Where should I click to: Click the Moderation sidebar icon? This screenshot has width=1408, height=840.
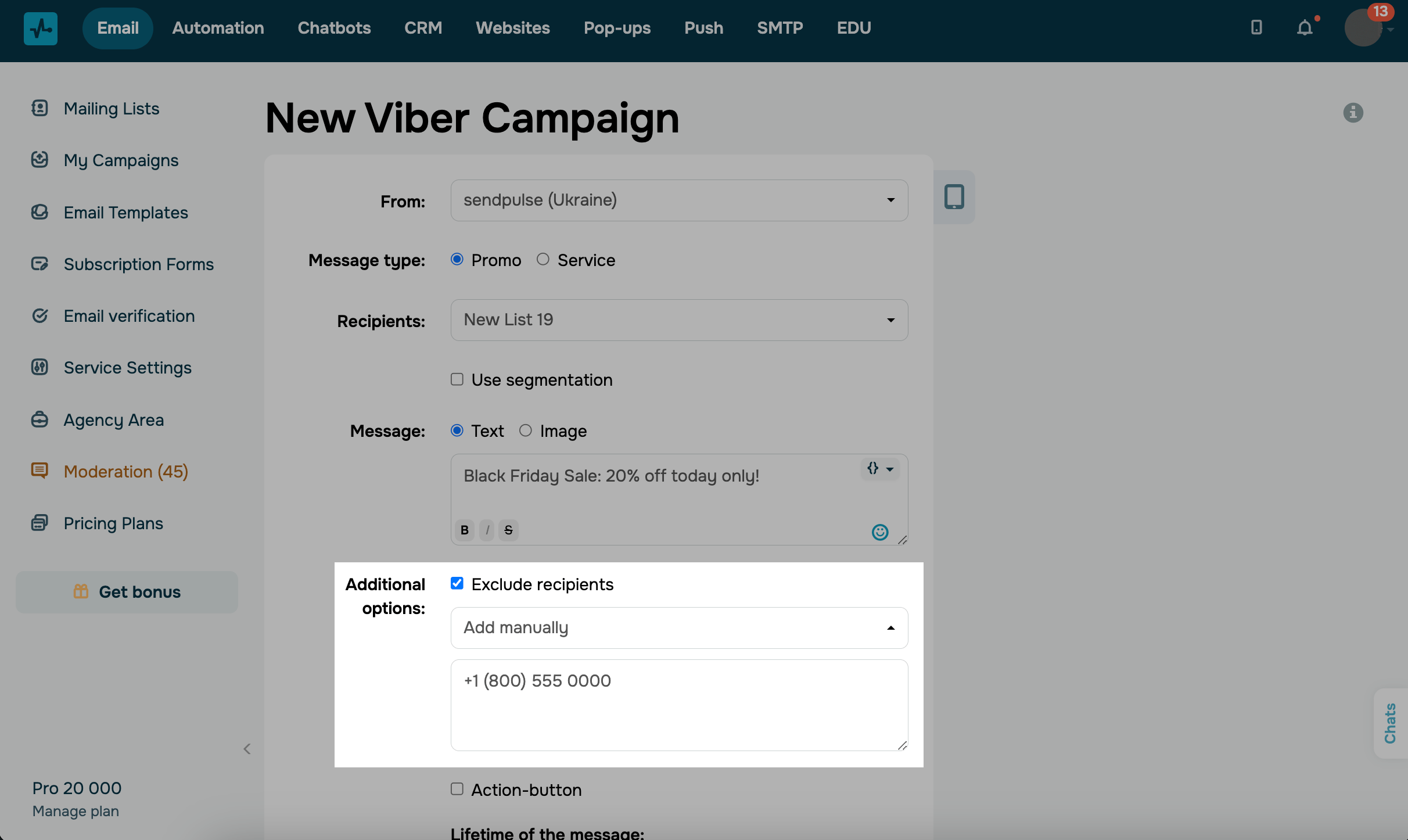(x=39, y=471)
